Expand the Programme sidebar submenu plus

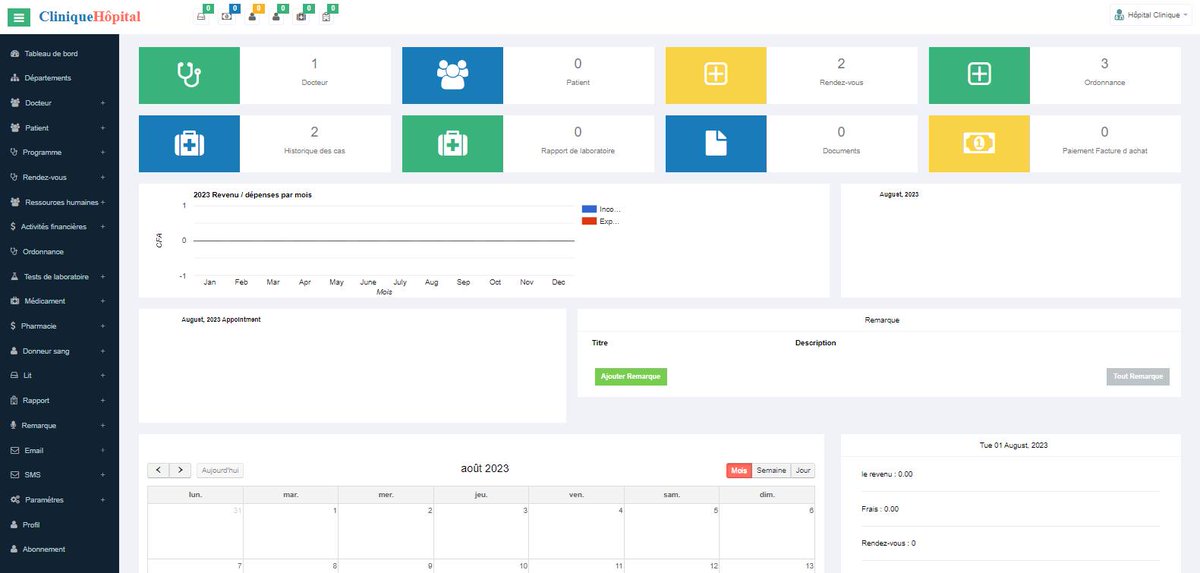tap(103, 152)
